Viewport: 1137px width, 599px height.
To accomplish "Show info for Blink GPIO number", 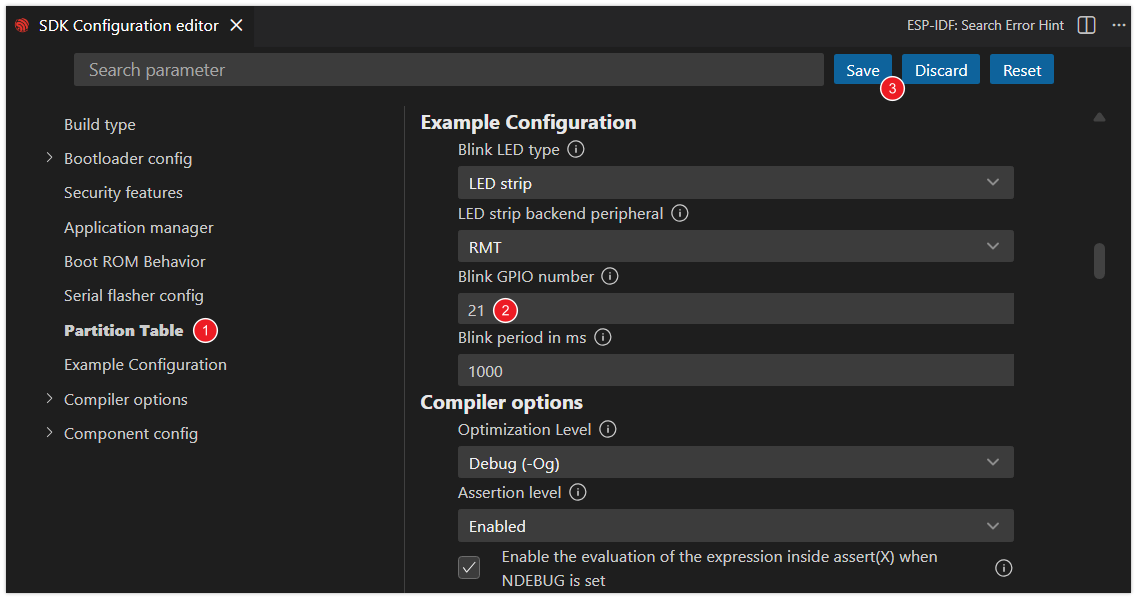I will click(x=610, y=276).
